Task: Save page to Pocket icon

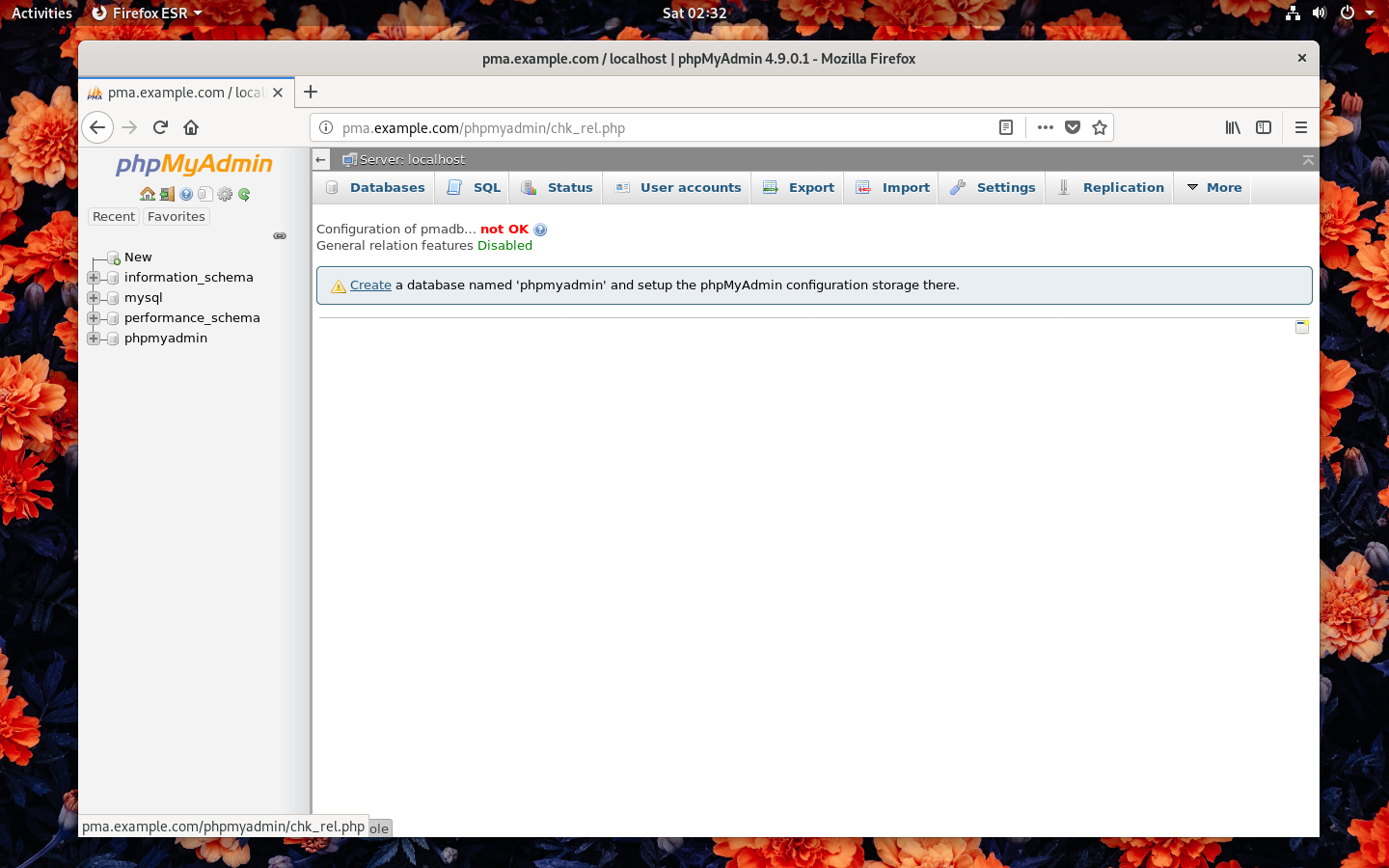Action: [x=1073, y=127]
